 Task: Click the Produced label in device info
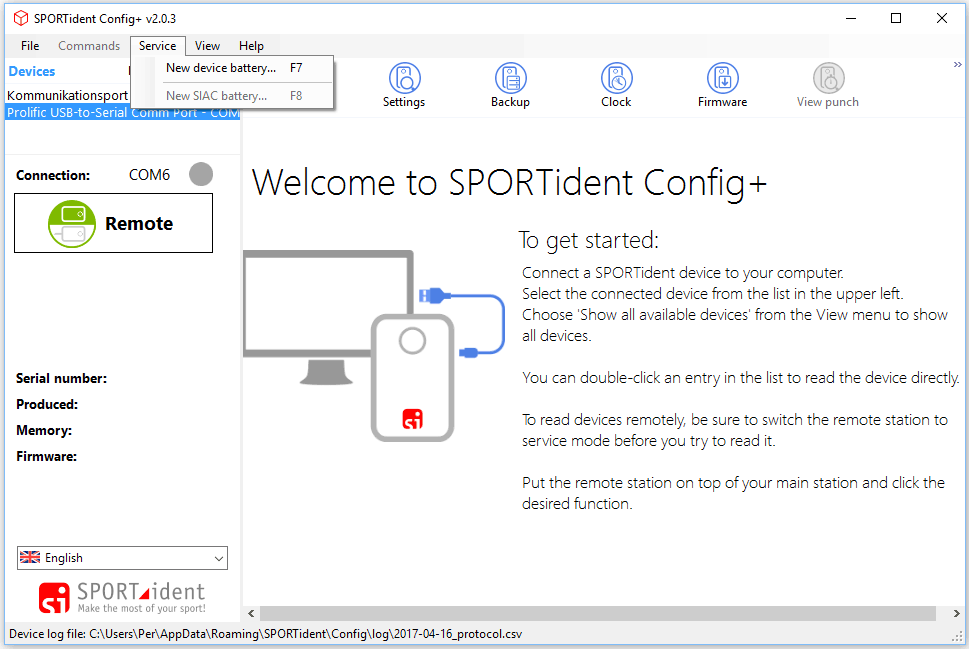click(47, 404)
